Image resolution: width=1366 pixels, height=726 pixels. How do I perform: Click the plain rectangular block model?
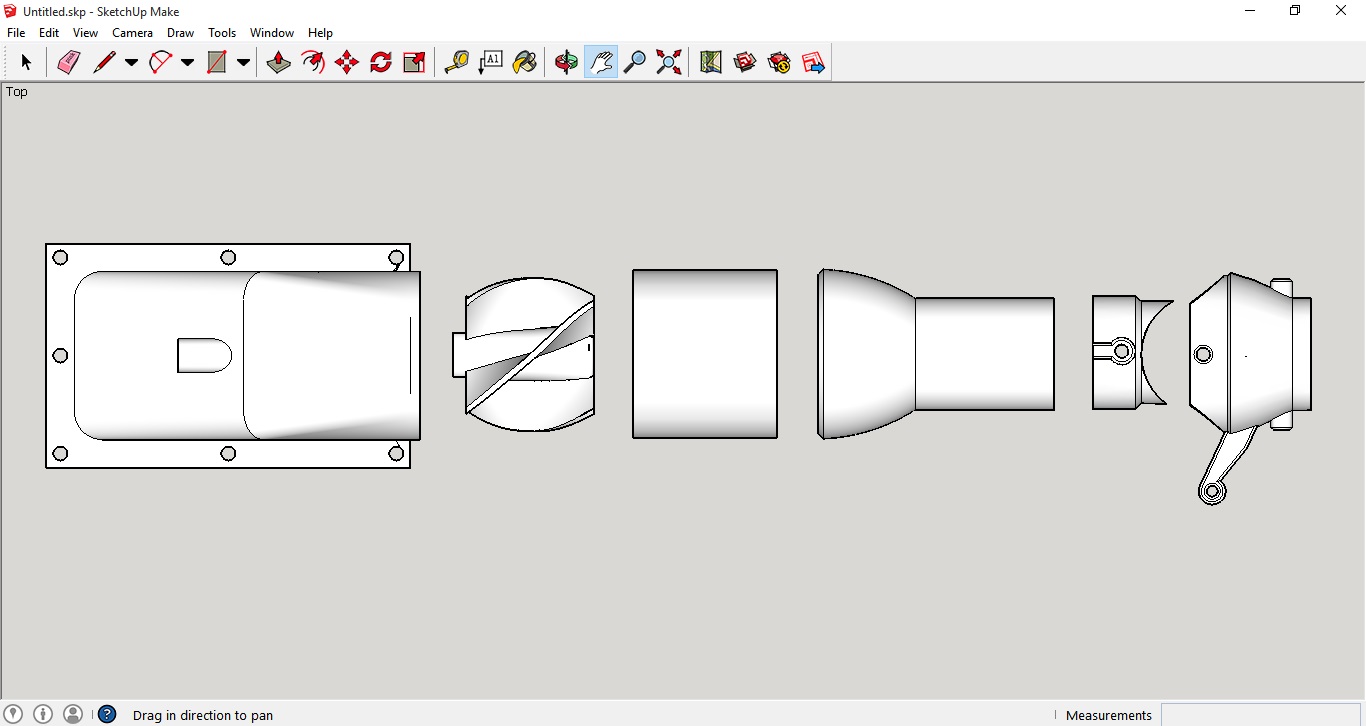705,354
